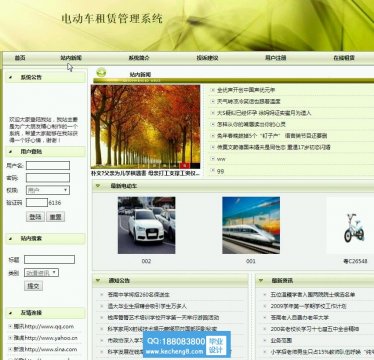Click the 登陆 login button
This screenshot has height=360, width=374.
(x=35, y=217)
